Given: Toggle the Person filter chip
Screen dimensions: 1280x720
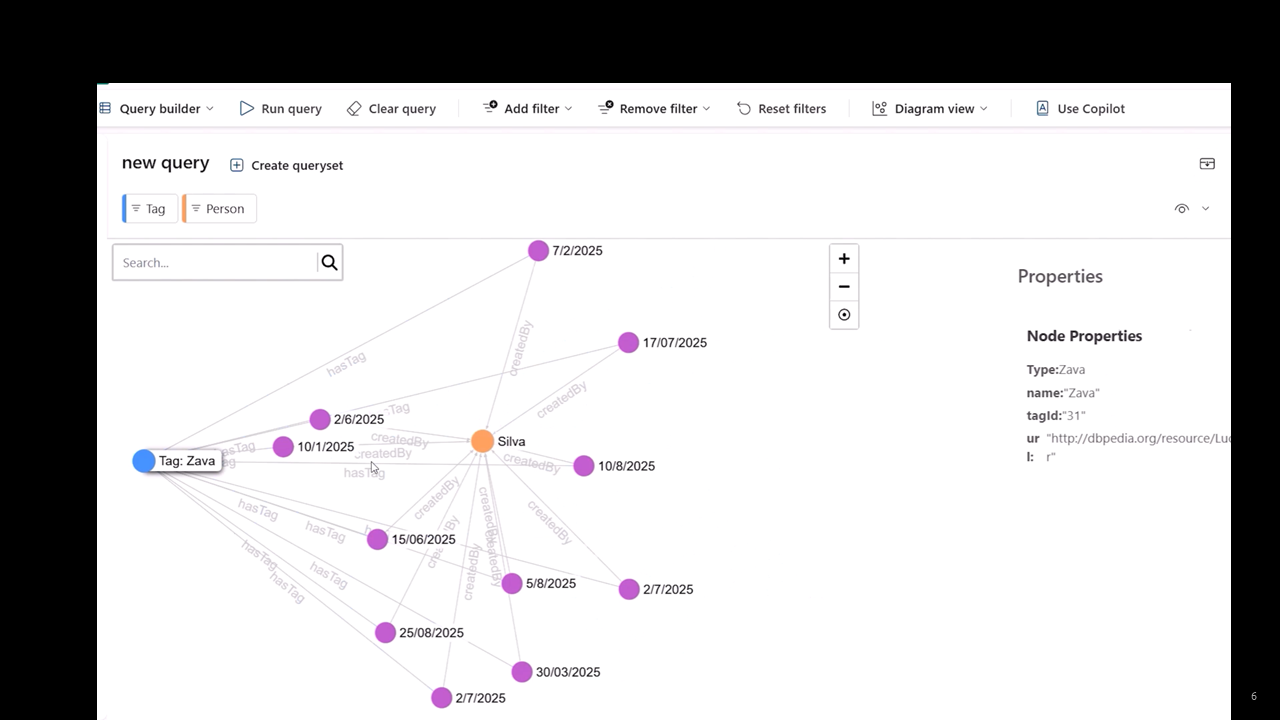Looking at the screenshot, I should (220, 209).
